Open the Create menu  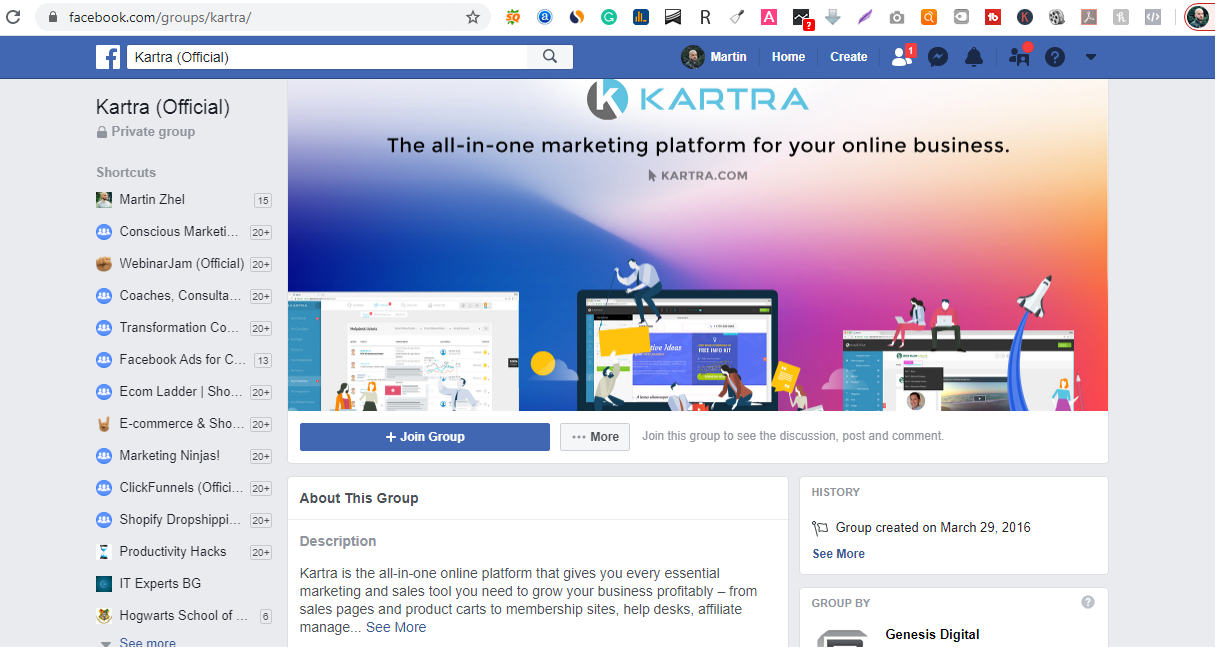click(x=848, y=57)
